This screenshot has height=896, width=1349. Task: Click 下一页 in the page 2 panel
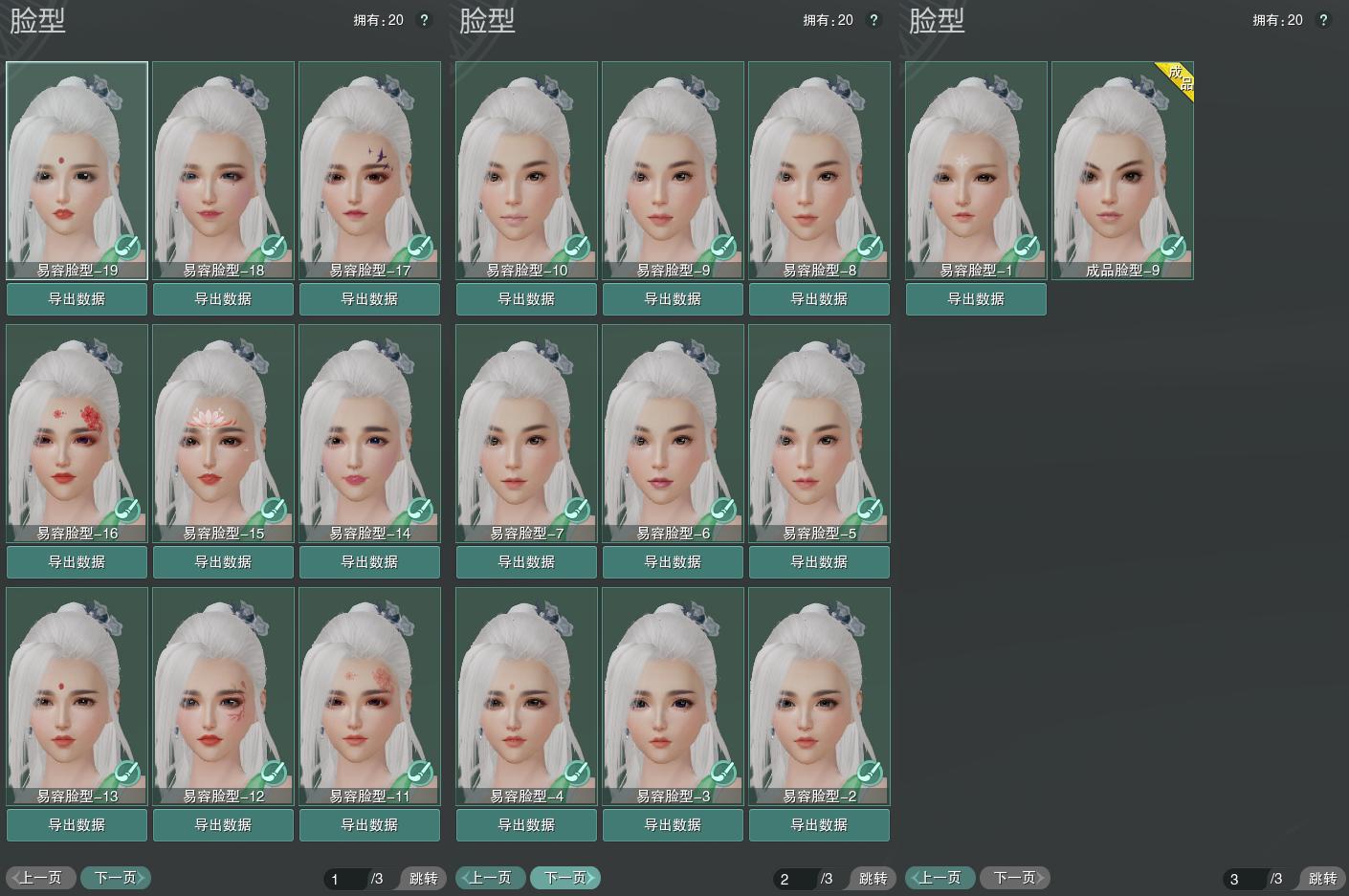565,878
